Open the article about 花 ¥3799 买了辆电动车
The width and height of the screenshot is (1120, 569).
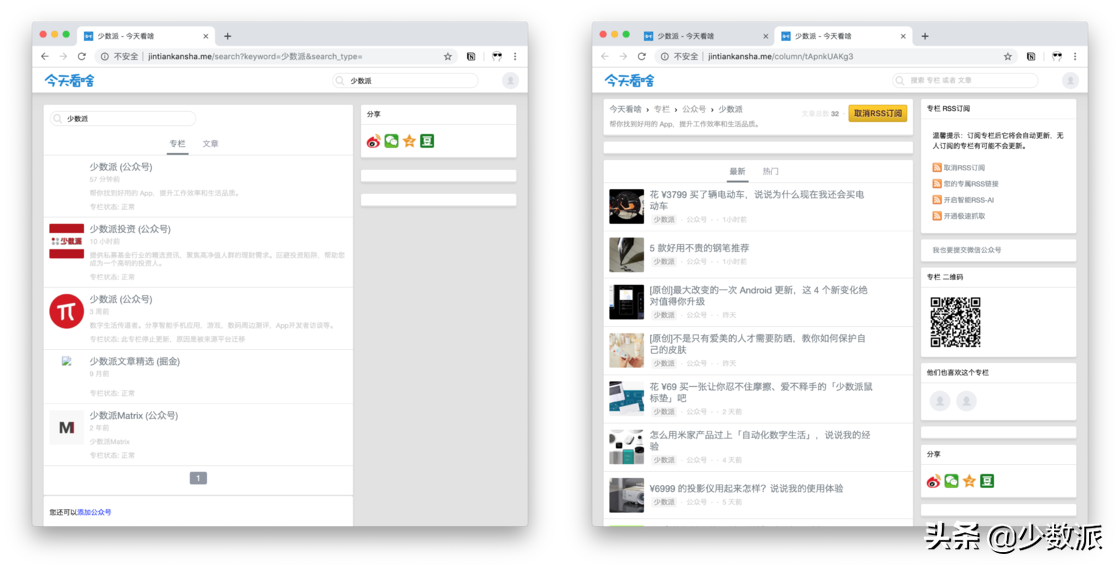coord(756,200)
